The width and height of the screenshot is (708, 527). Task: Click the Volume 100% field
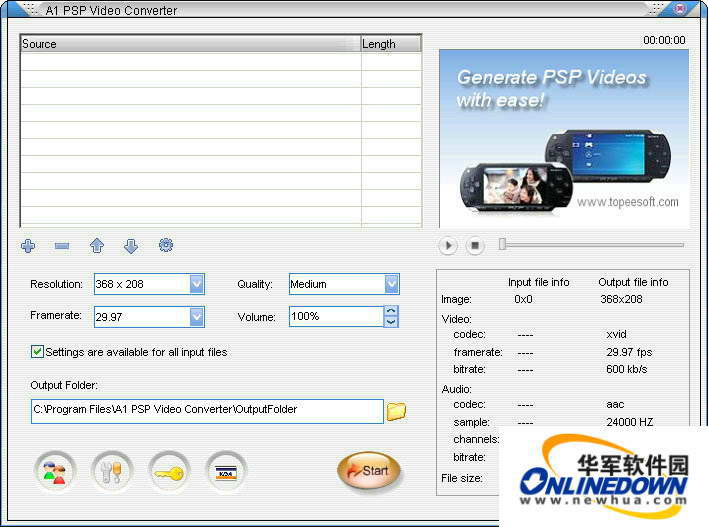coord(336,316)
